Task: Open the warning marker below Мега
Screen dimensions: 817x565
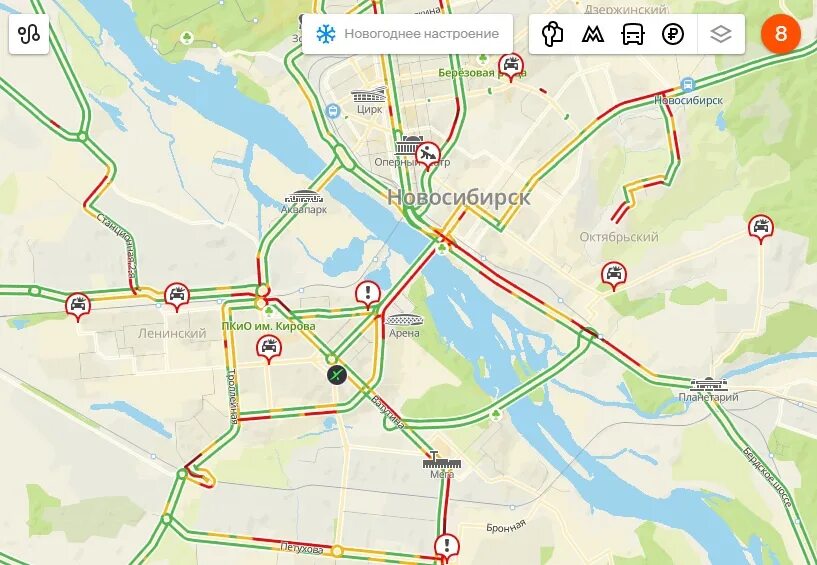Action: click(447, 547)
